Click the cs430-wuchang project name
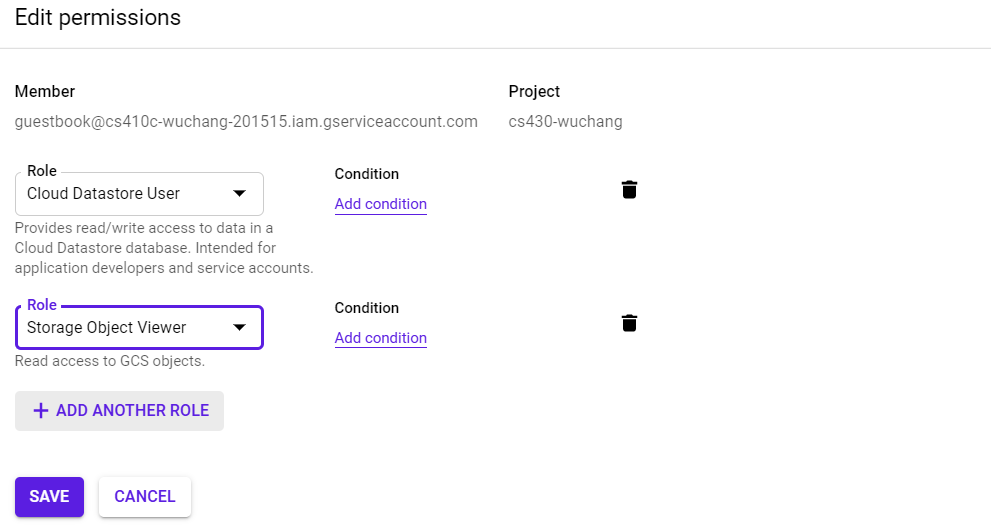The width and height of the screenshot is (991, 526). point(565,122)
